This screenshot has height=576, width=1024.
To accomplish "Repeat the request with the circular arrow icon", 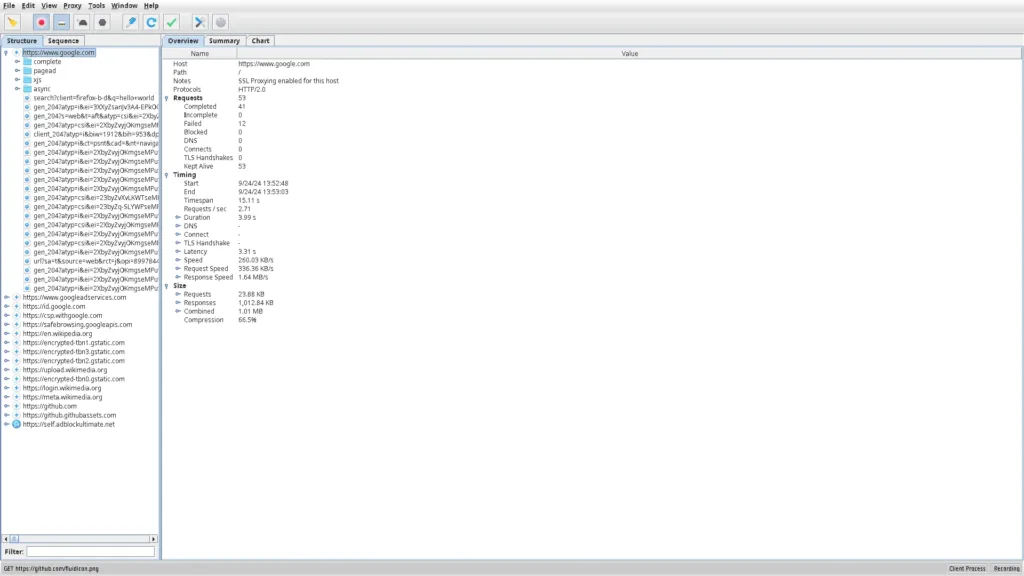I will [x=151, y=22].
